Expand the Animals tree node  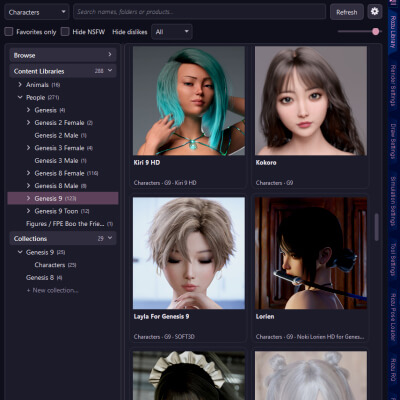pos(20,85)
